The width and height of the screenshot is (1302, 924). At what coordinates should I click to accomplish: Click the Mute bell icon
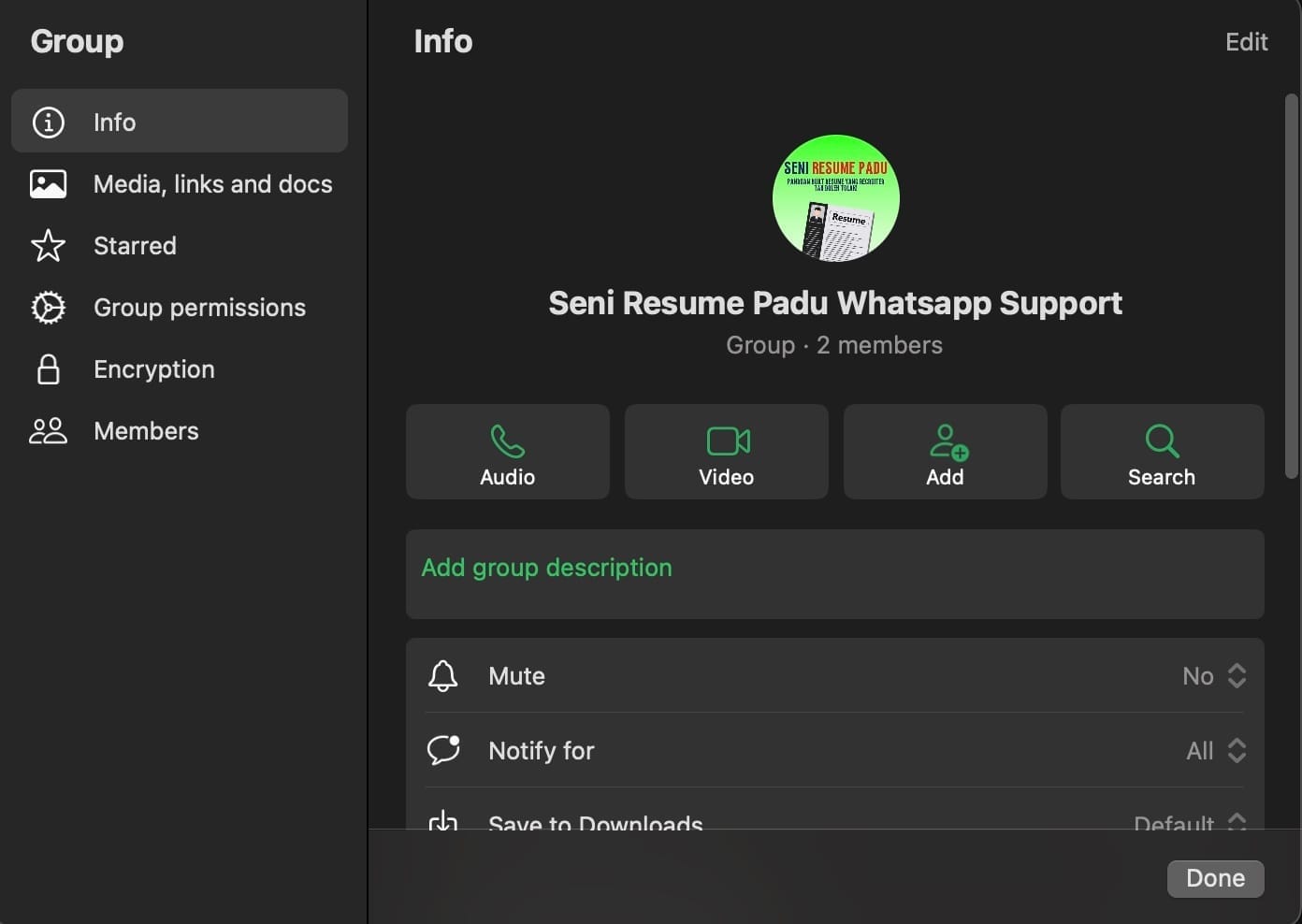click(442, 676)
